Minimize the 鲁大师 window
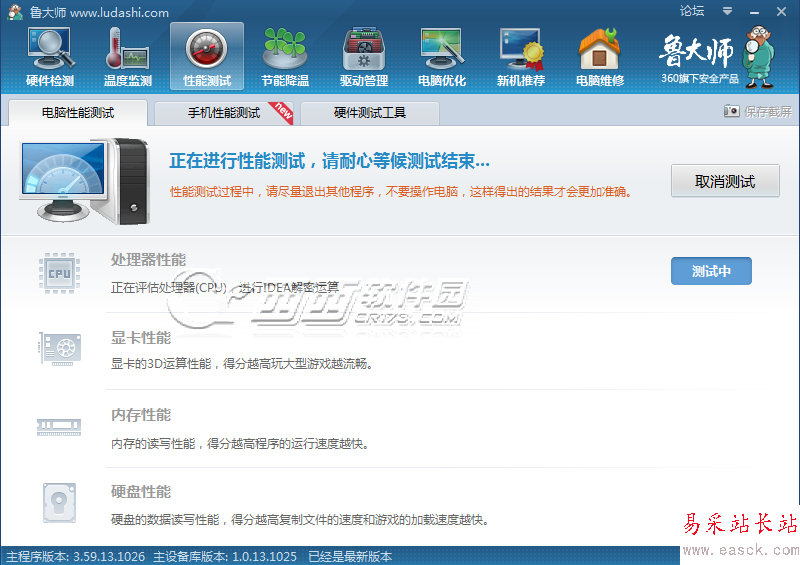 click(755, 11)
